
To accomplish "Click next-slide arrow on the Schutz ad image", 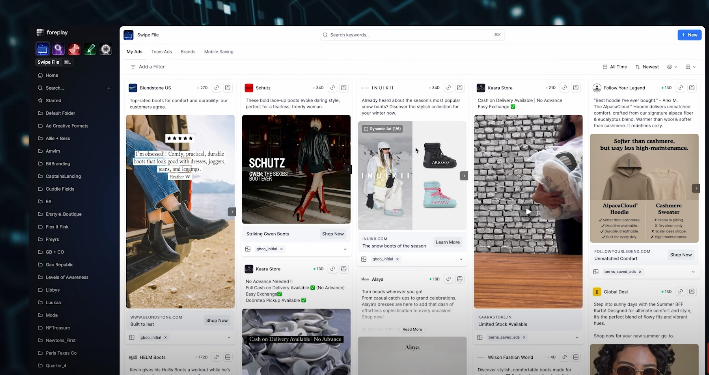I will pos(348,169).
